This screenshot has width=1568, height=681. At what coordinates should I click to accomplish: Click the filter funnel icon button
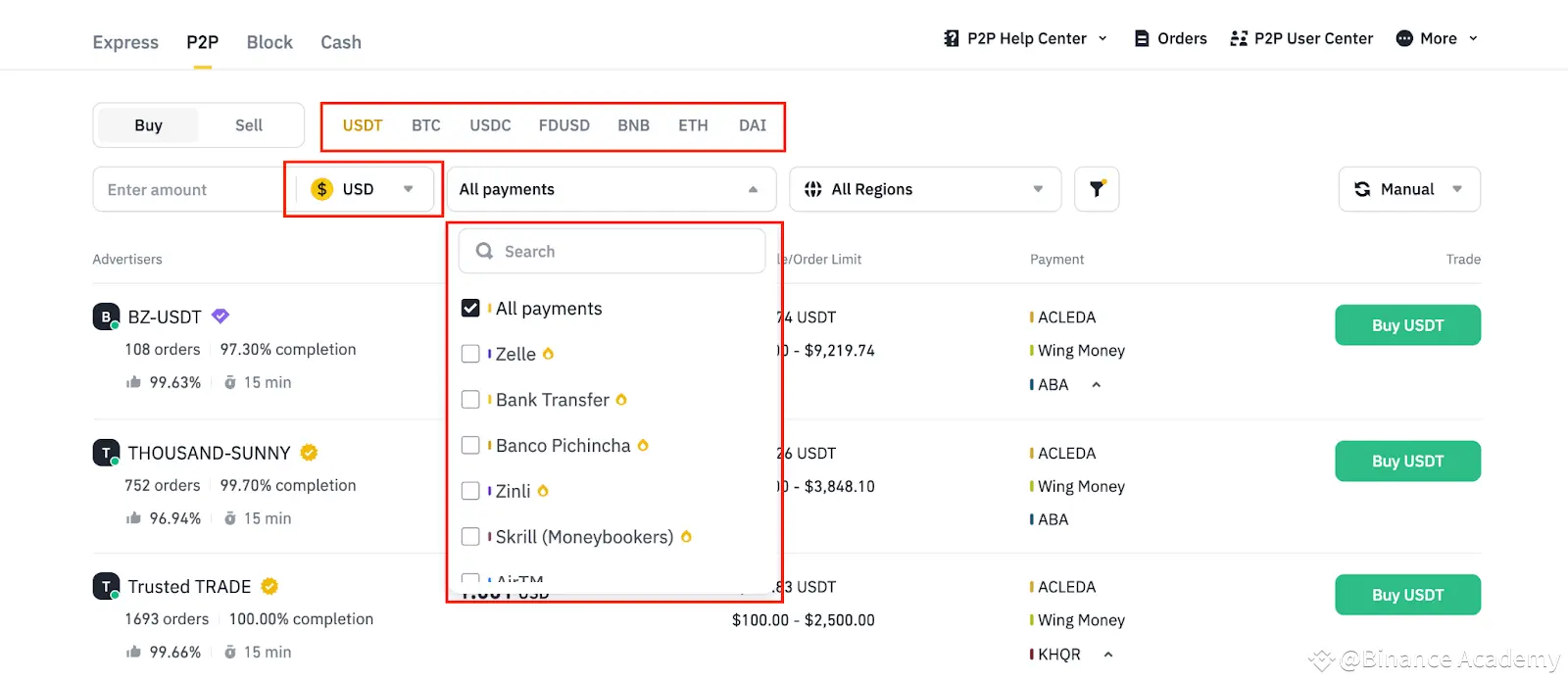(x=1097, y=189)
